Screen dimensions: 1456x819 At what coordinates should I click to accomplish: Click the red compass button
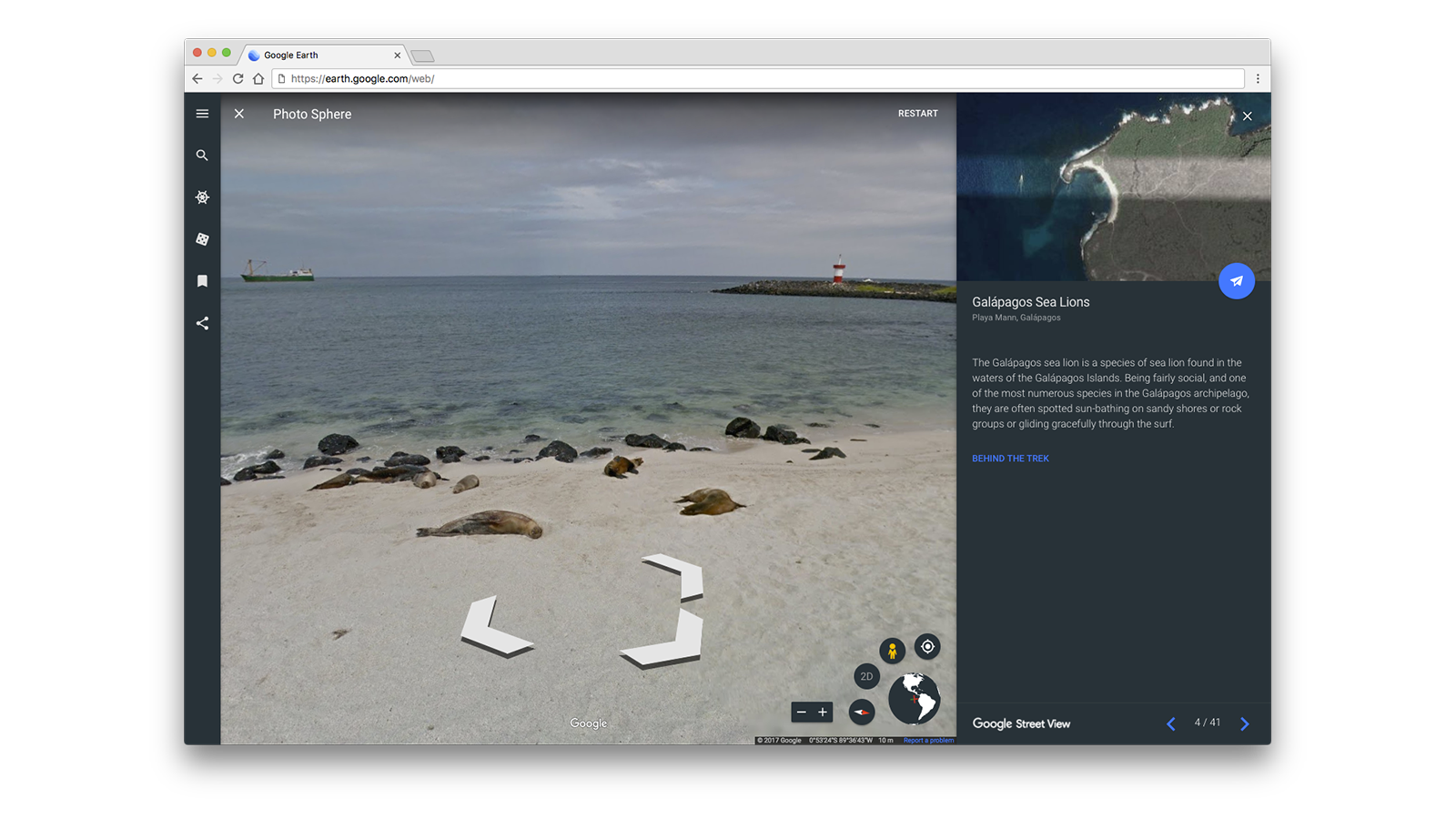coord(862,712)
